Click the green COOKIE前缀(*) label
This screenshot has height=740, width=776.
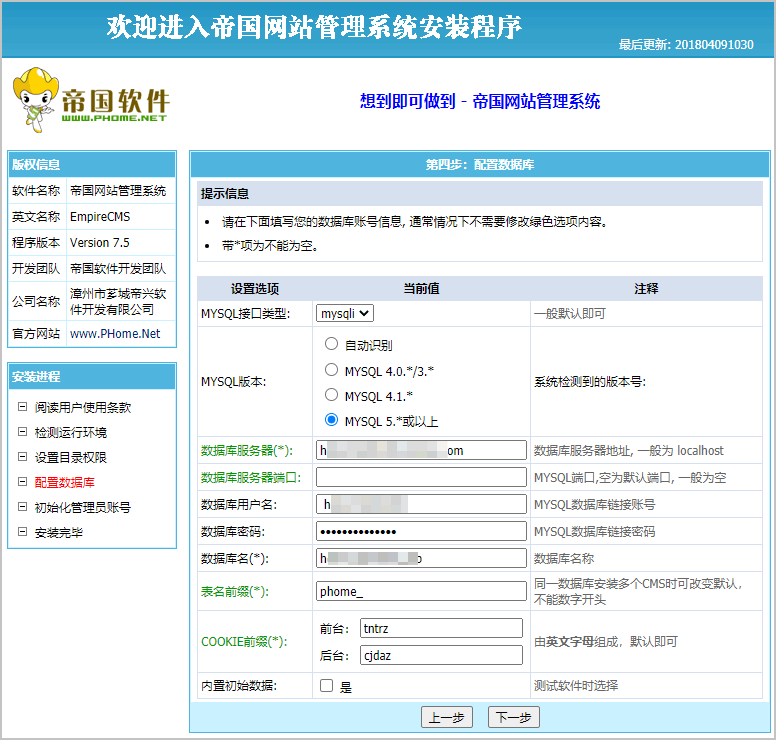pyautogui.click(x=244, y=642)
